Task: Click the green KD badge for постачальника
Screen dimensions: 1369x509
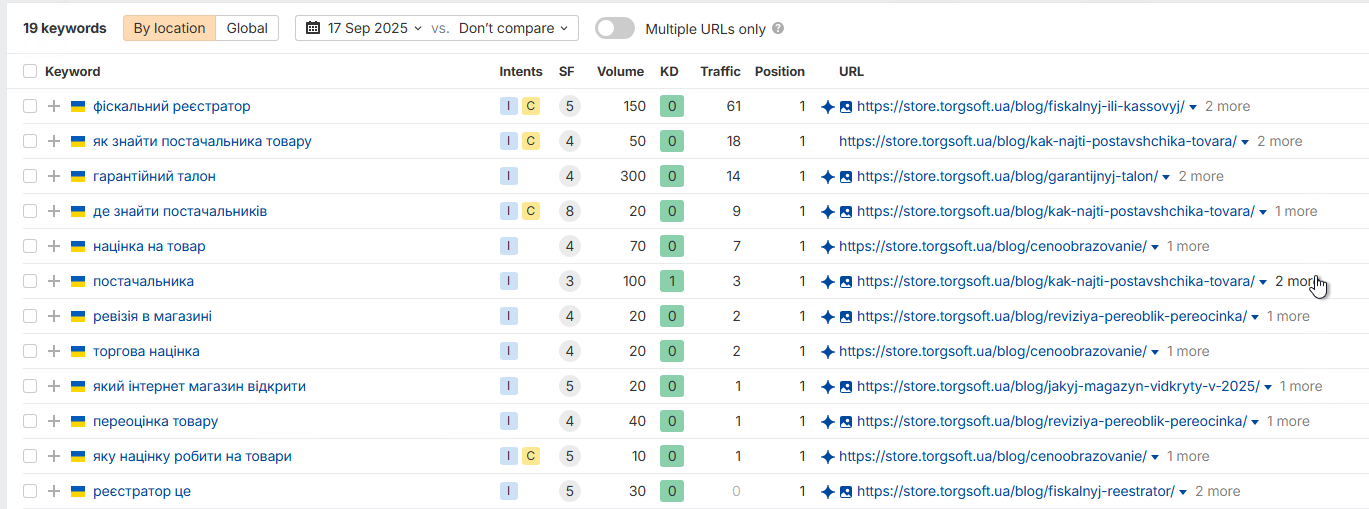Action: coord(671,281)
